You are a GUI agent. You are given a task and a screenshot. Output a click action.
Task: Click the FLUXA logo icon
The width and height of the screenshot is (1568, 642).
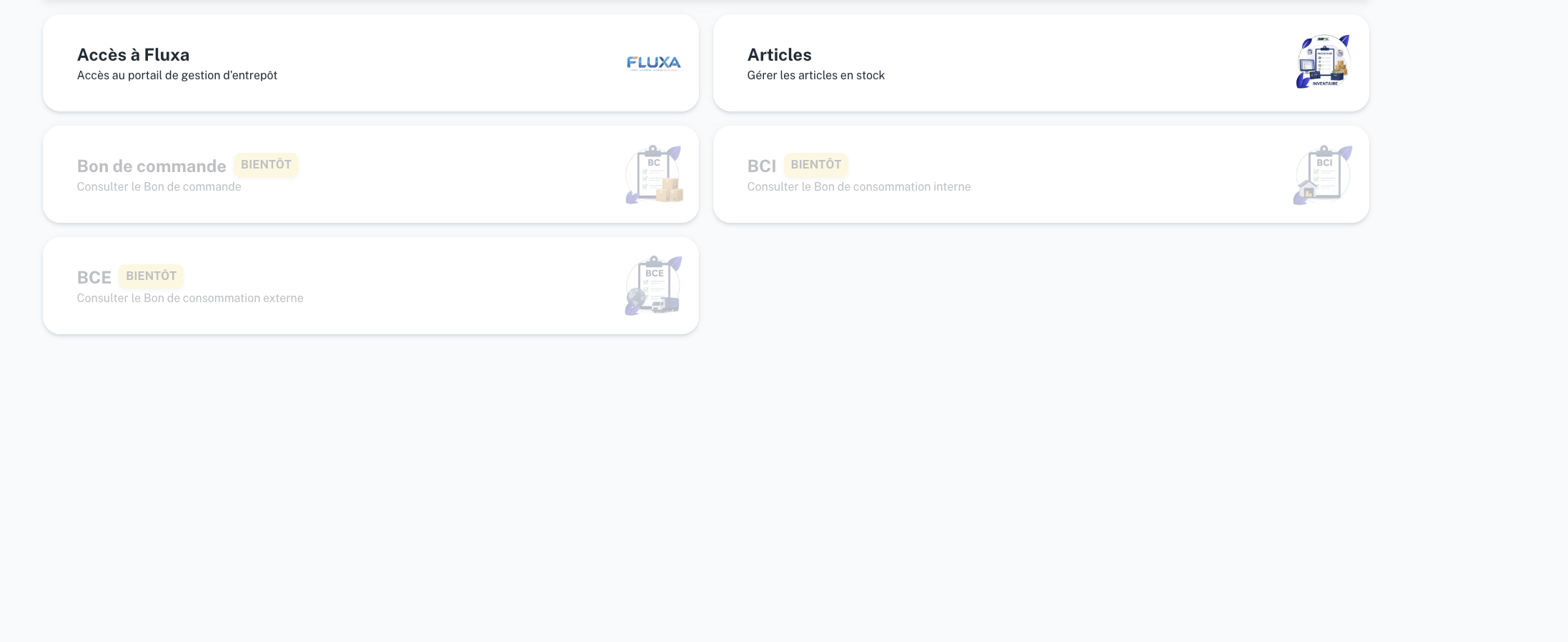tap(654, 64)
